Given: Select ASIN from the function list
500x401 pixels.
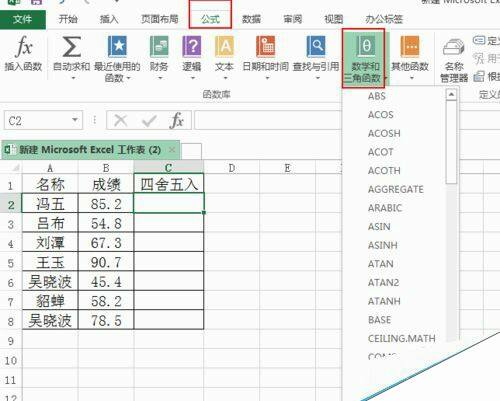Looking at the screenshot, I should 379,227.
